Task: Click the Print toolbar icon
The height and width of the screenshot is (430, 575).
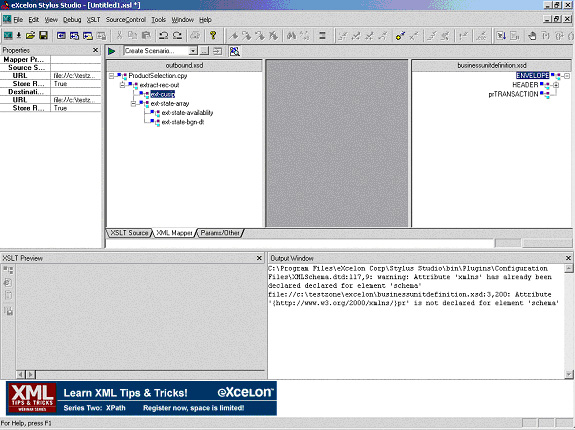Action: 195,36
